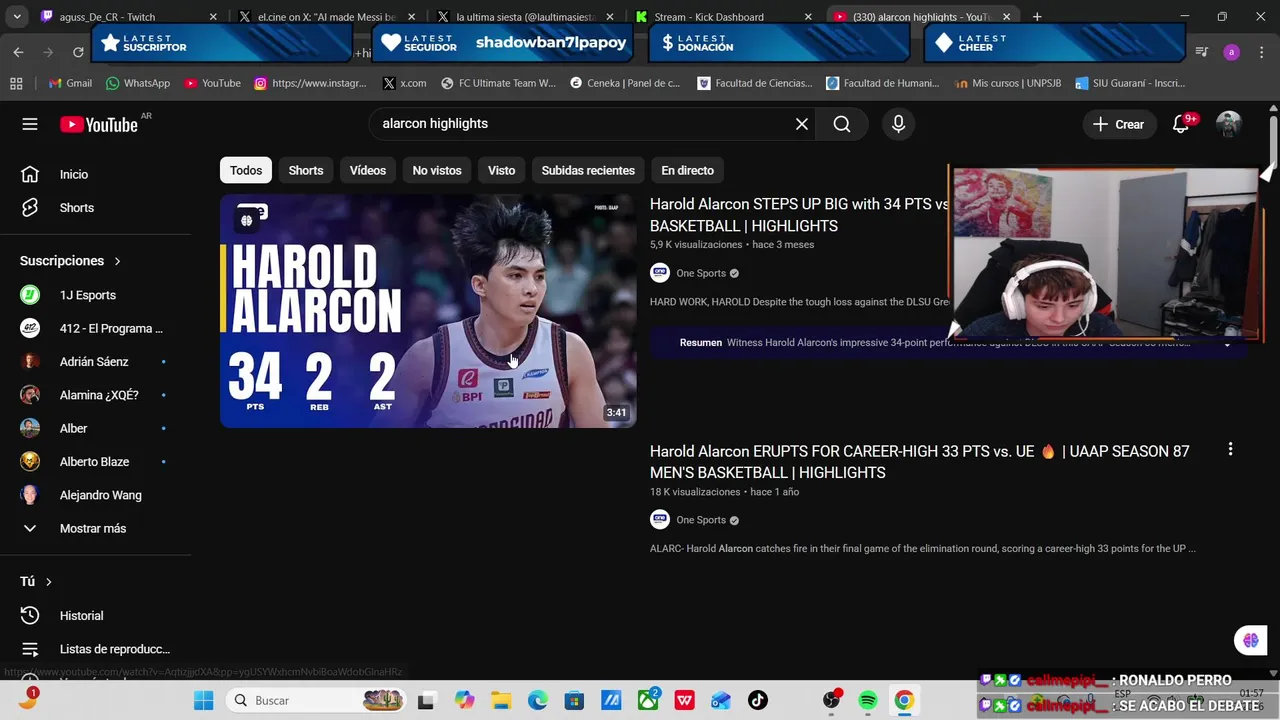Open the WhatsApp bookmark
Image resolution: width=1280 pixels, height=720 pixels.
tap(137, 83)
